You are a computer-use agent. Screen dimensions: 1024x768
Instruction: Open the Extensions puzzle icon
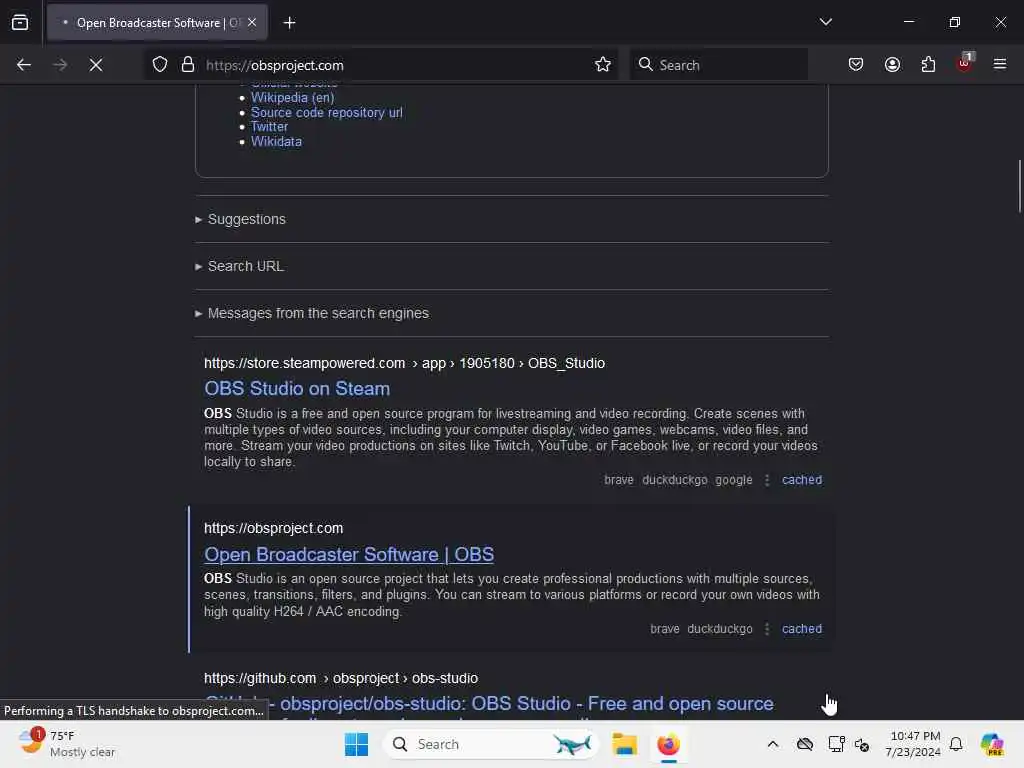(928, 65)
